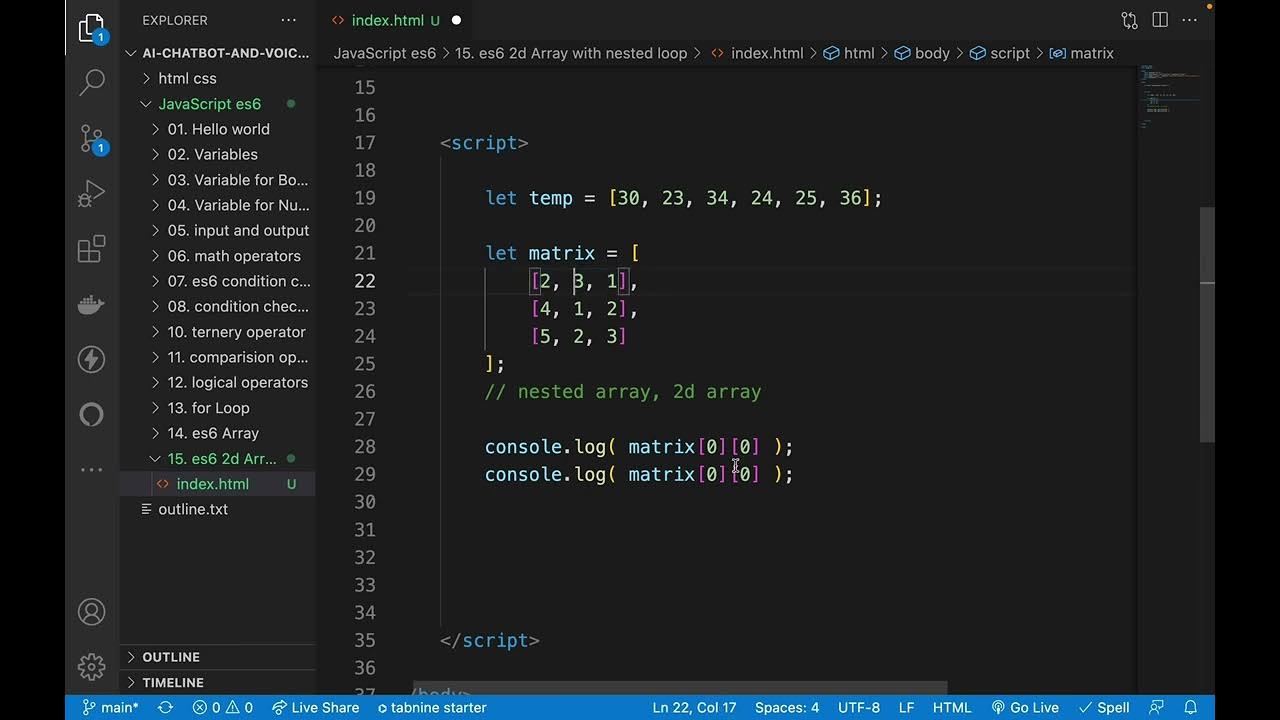Open the Docker view icon
Image resolution: width=1280 pixels, height=720 pixels.
click(x=91, y=304)
